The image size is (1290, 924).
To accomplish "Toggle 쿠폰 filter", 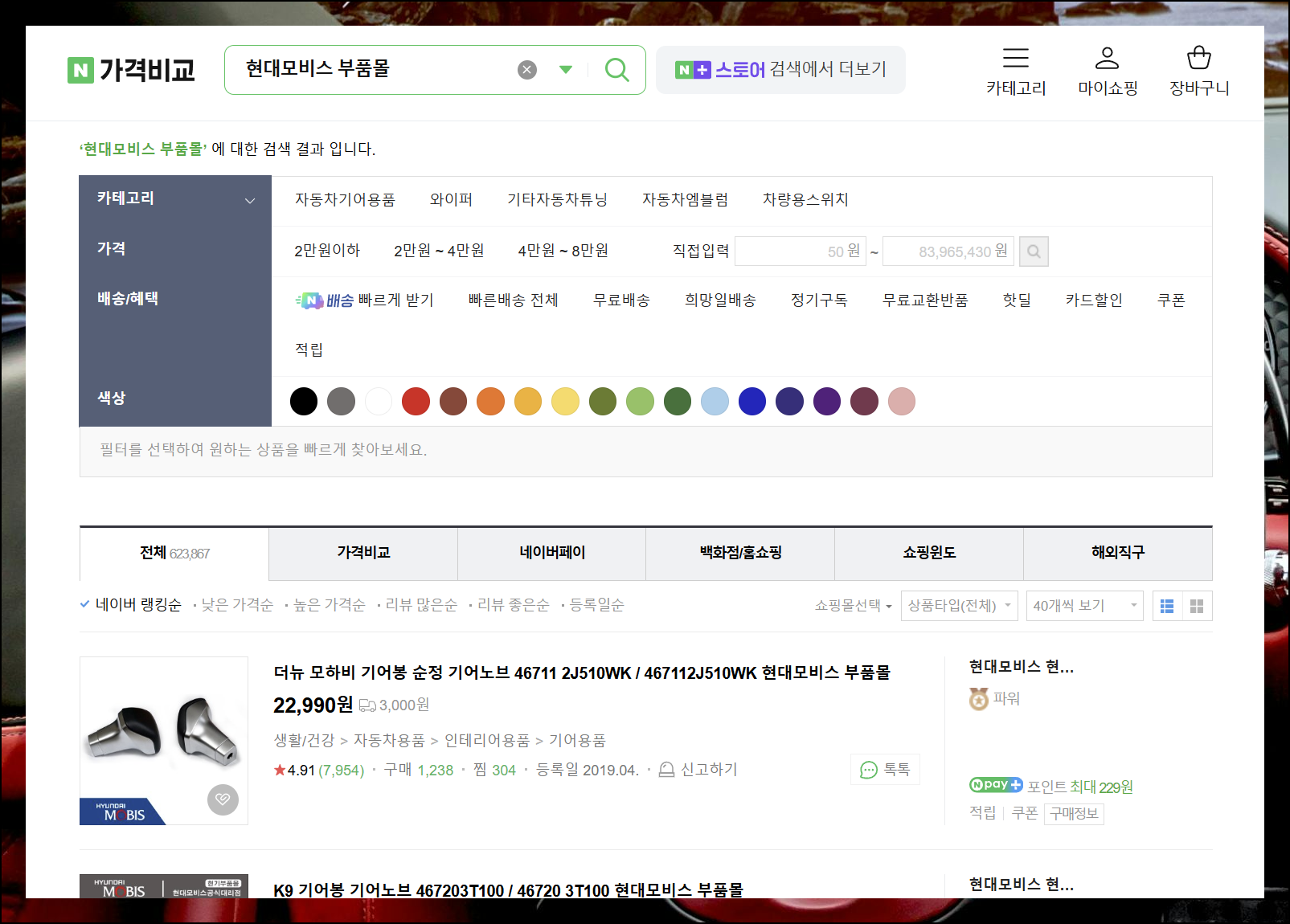I will [1171, 301].
